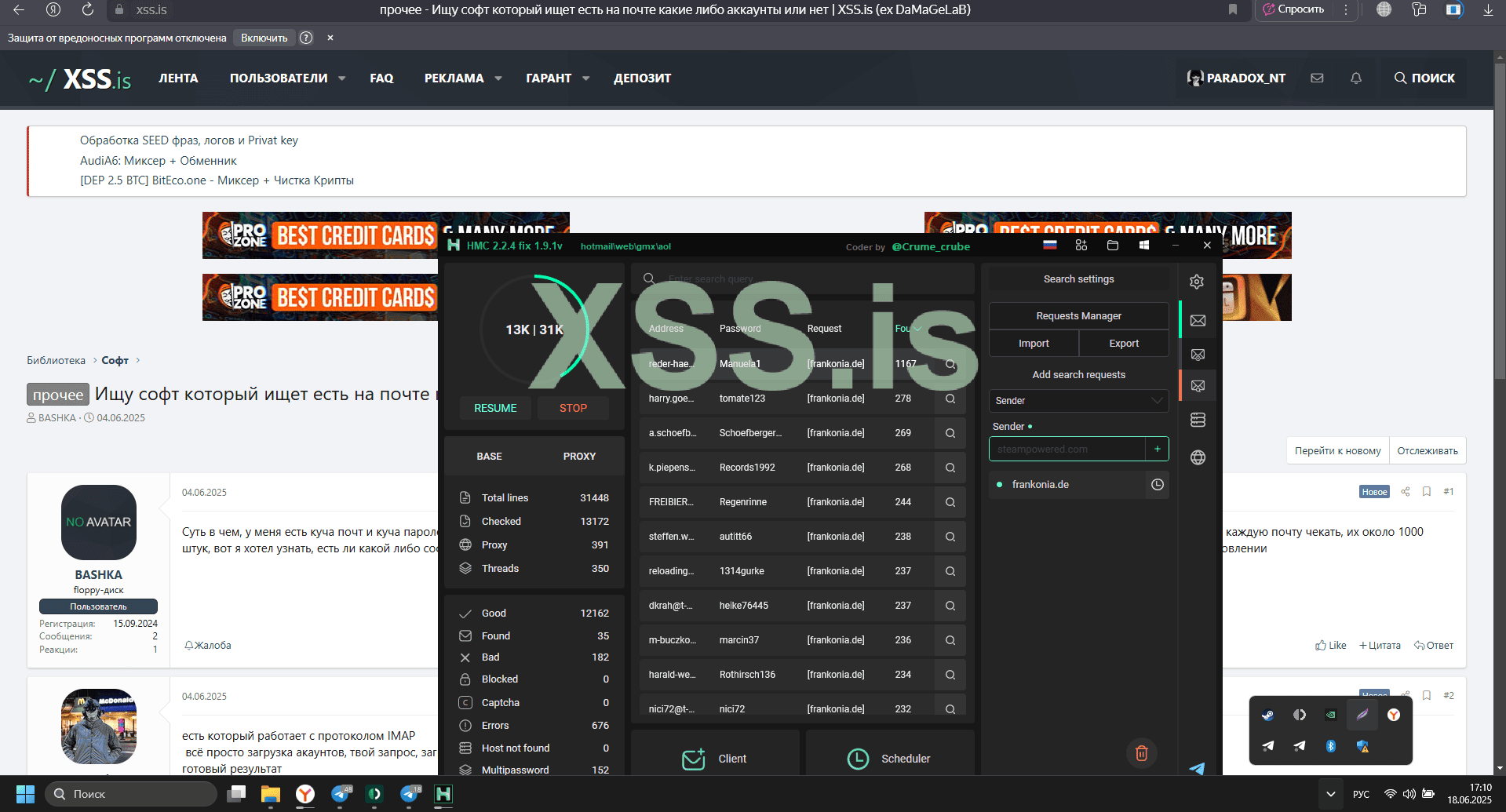Expand the ГАРАНТ menu chevron
Screen dimensions: 1506x812
pyautogui.click(x=586, y=78)
